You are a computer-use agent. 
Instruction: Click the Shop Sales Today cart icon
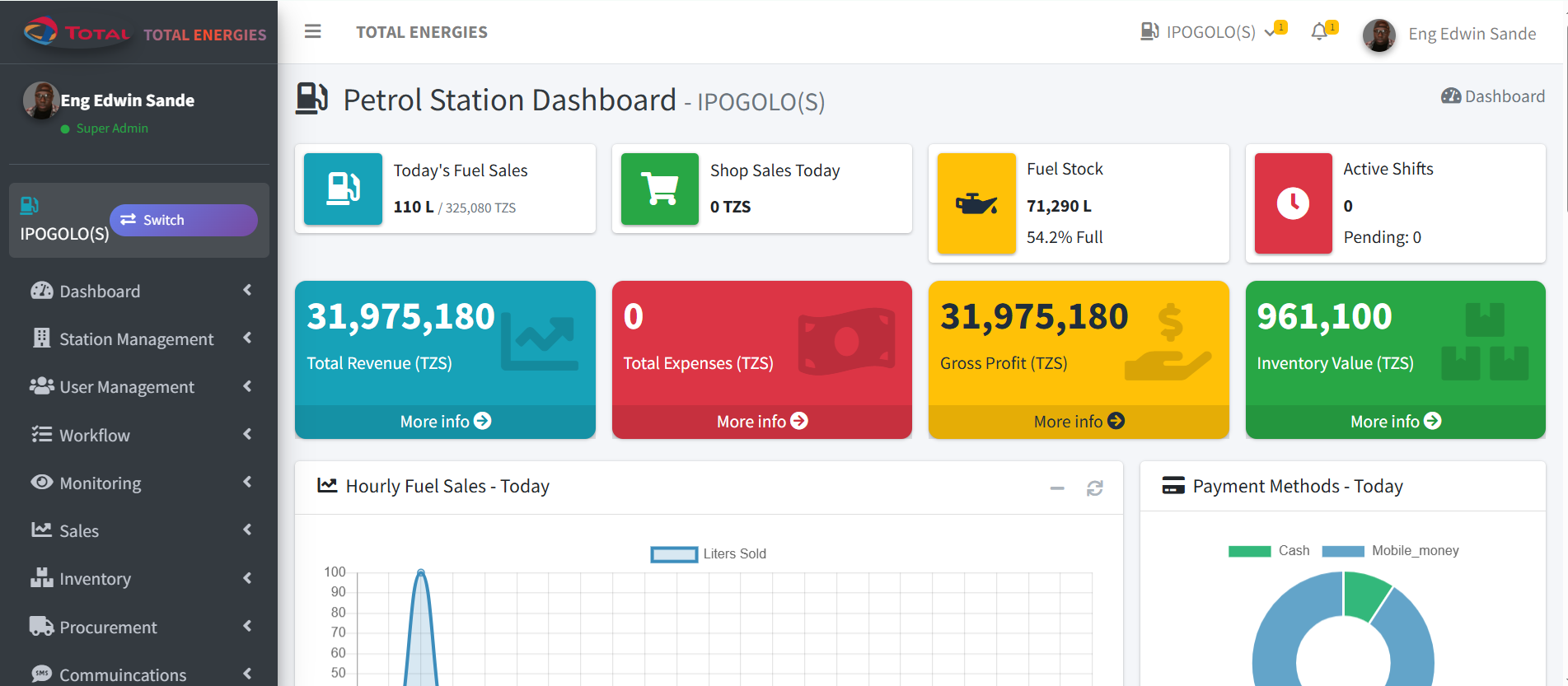(659, 189)
